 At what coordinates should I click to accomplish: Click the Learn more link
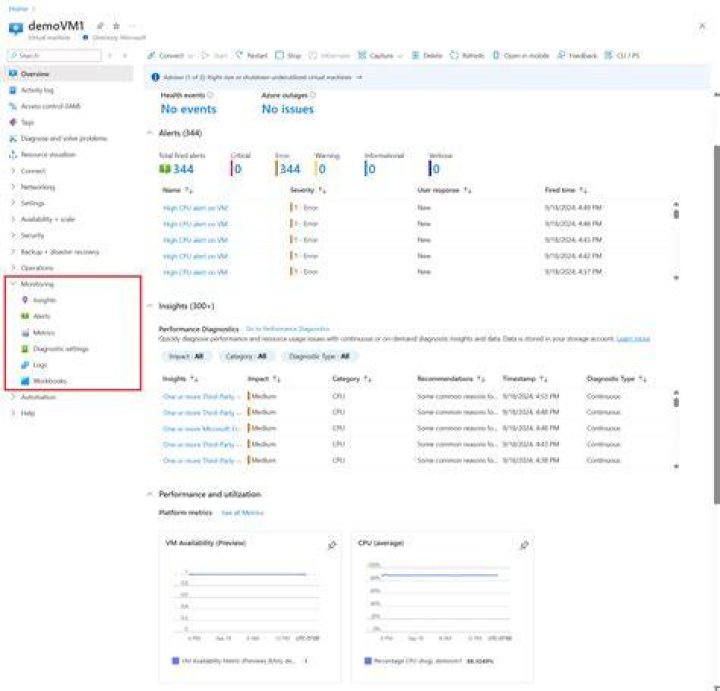coord(633,339)
